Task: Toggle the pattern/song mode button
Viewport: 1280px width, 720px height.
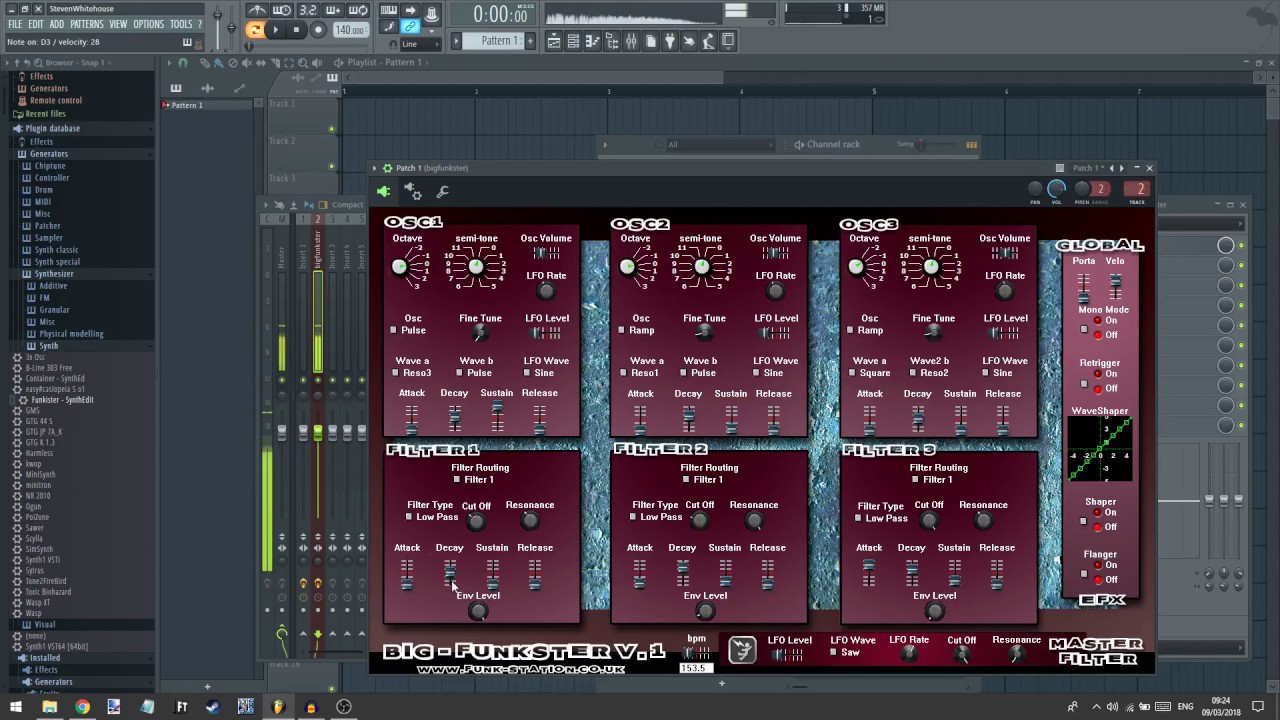Action: [255, 30]
